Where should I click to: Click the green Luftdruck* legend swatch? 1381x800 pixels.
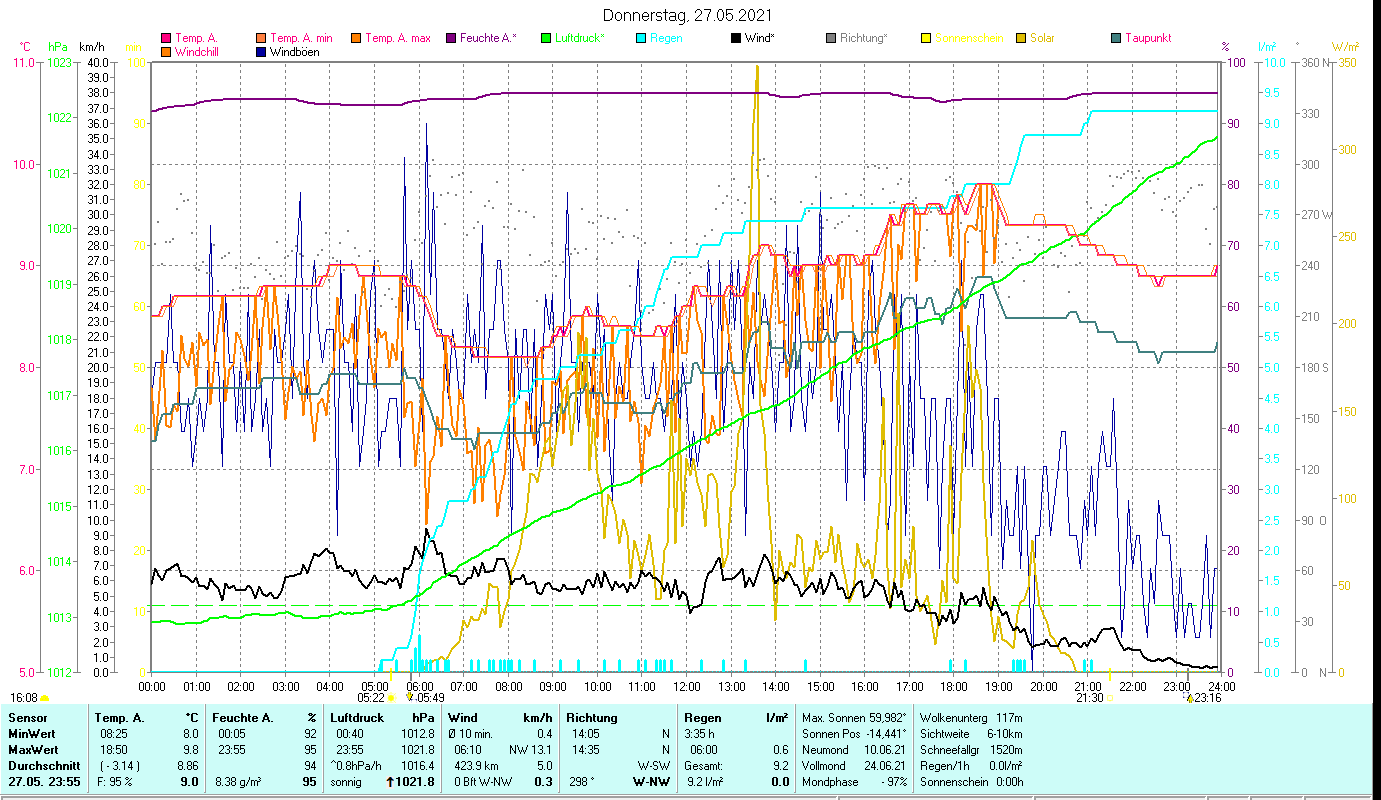point(545,38)
